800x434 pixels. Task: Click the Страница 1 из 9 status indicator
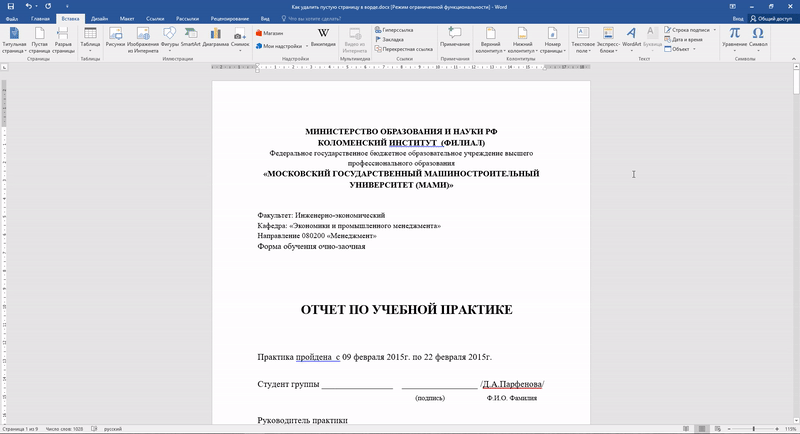pos(20,429)
